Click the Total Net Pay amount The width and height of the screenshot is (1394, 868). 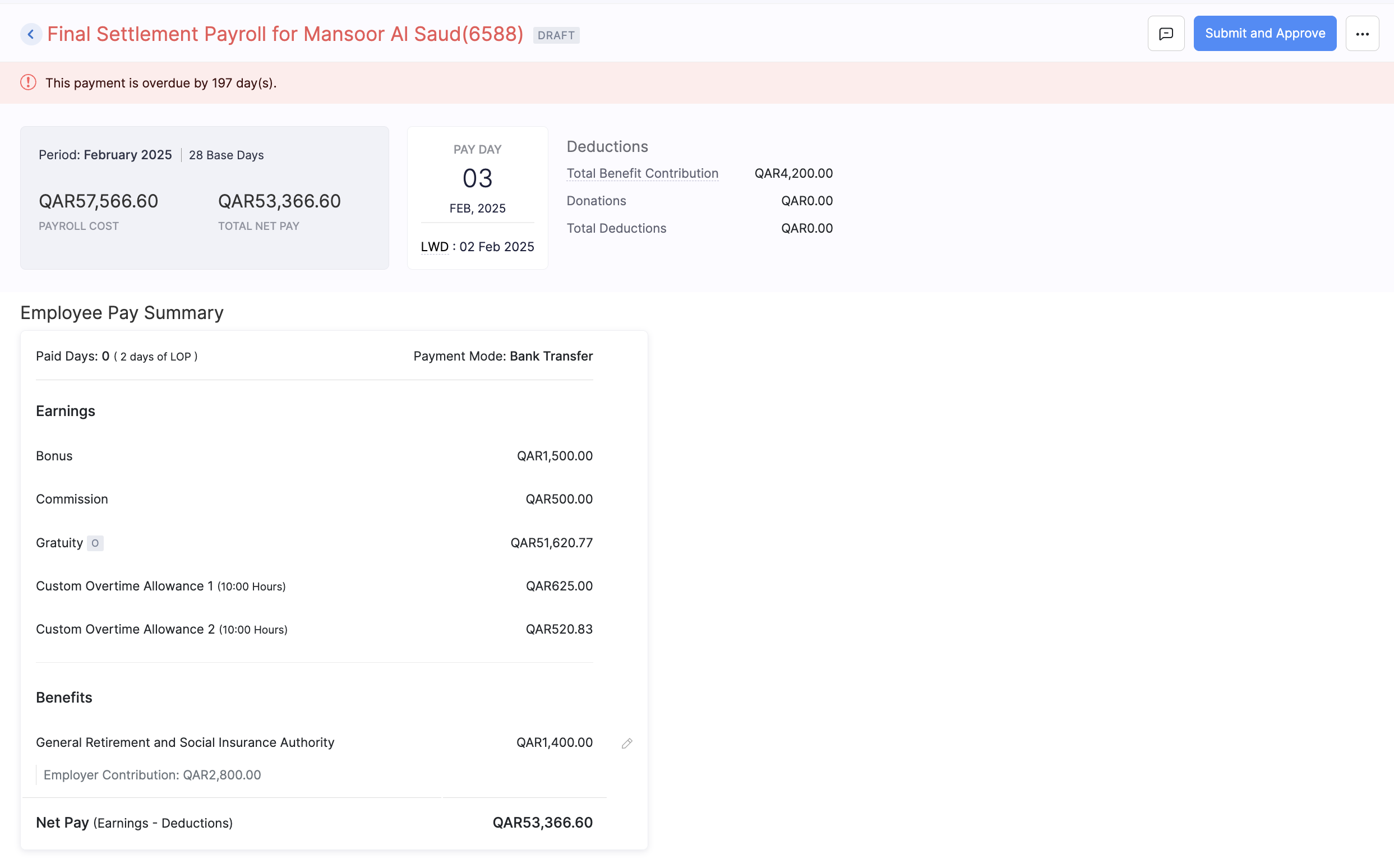[x=279, y=201]
